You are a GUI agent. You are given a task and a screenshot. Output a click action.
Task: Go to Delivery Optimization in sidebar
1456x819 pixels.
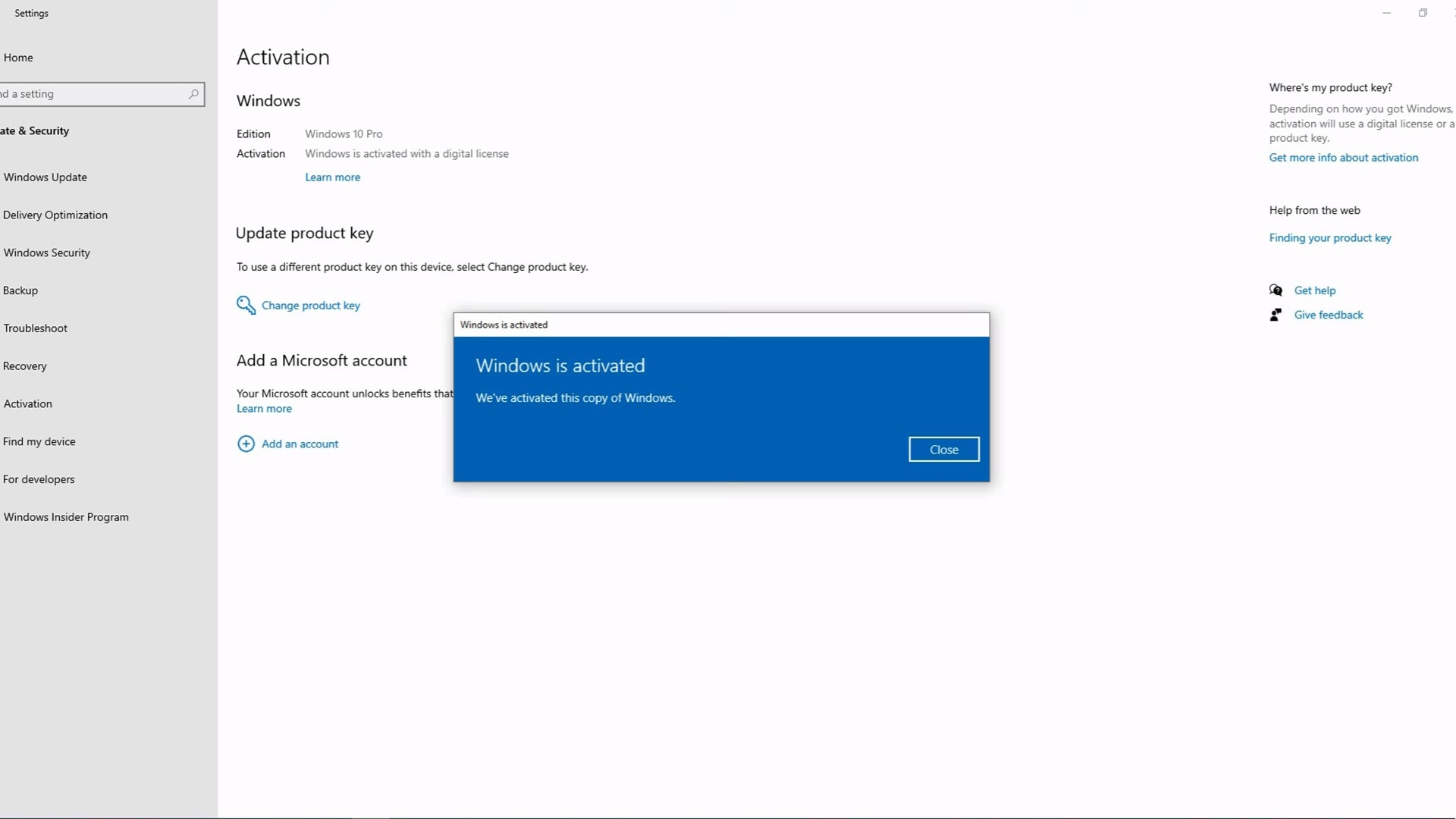point(55,215)
